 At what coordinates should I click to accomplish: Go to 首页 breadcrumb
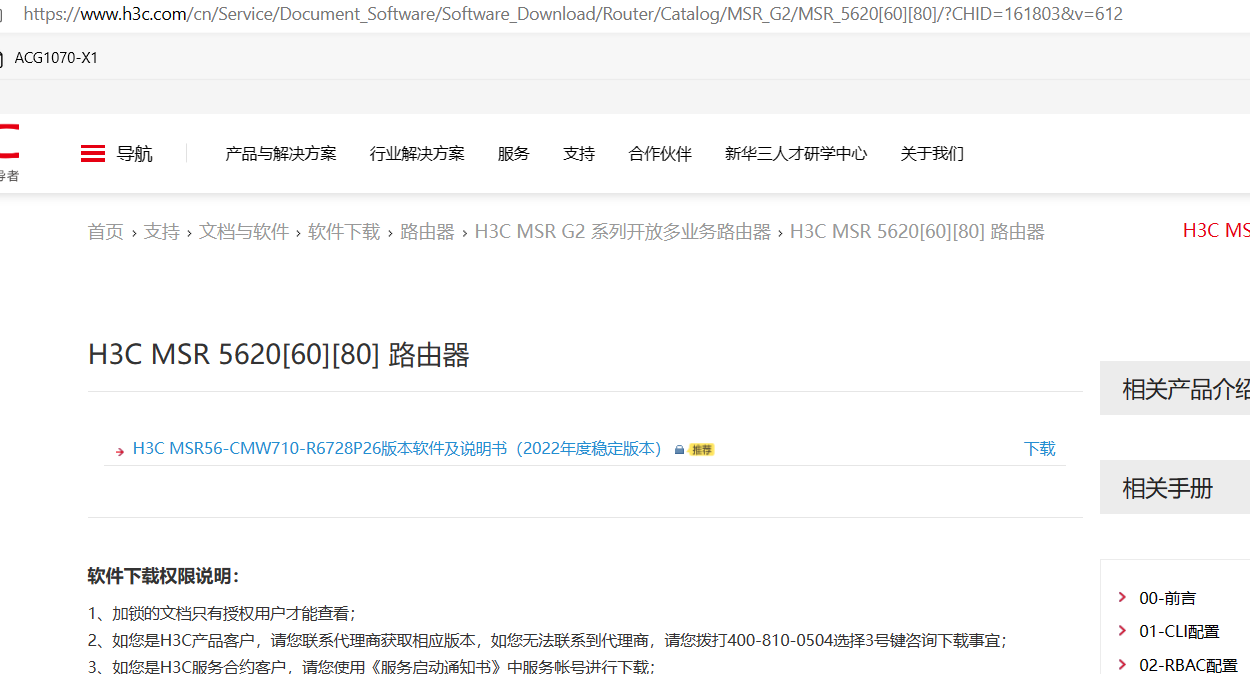pos(106,232)
